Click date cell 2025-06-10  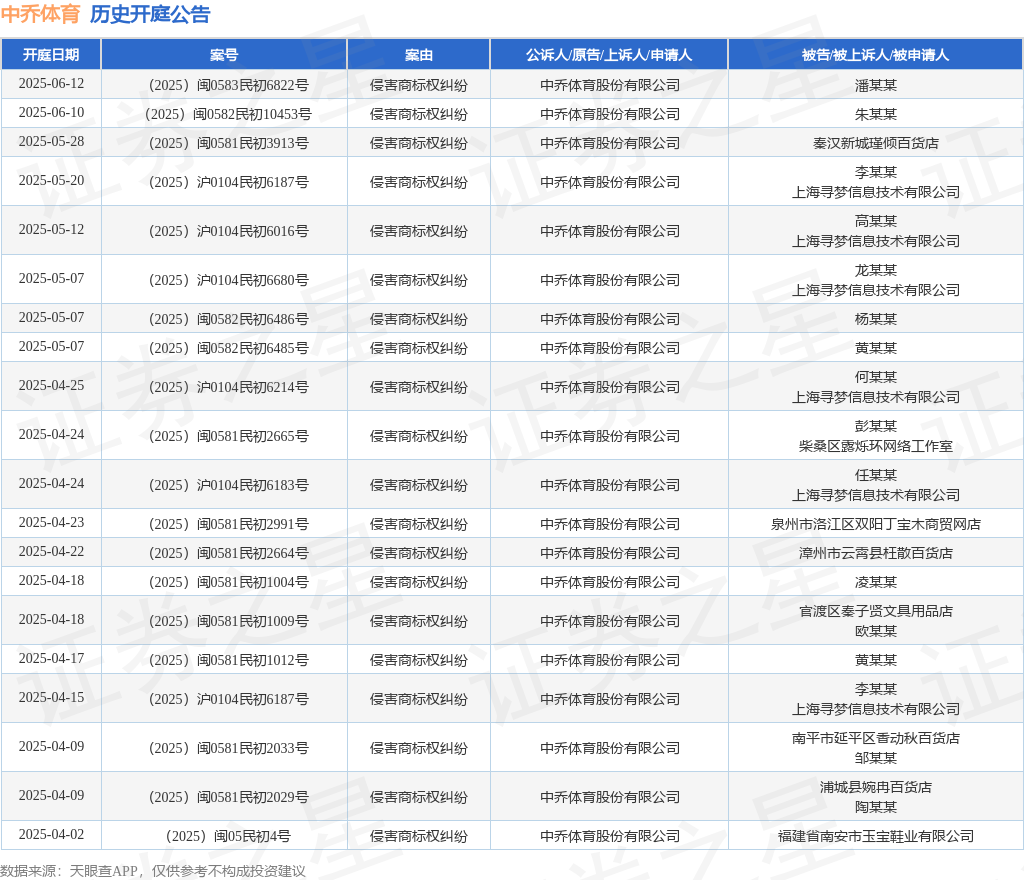click(51, 112)
